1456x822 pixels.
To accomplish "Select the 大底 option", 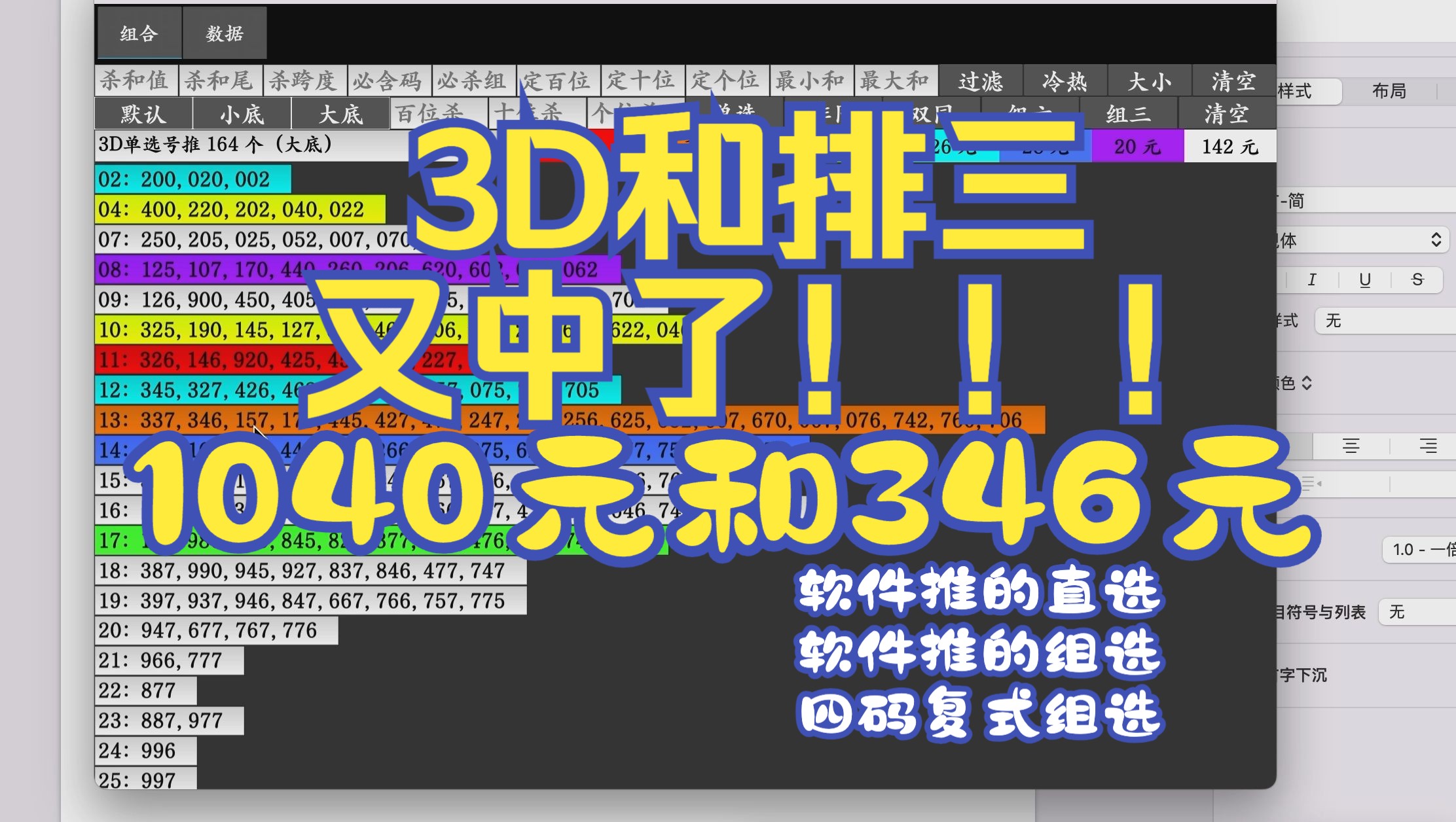I will pos(340,114).
